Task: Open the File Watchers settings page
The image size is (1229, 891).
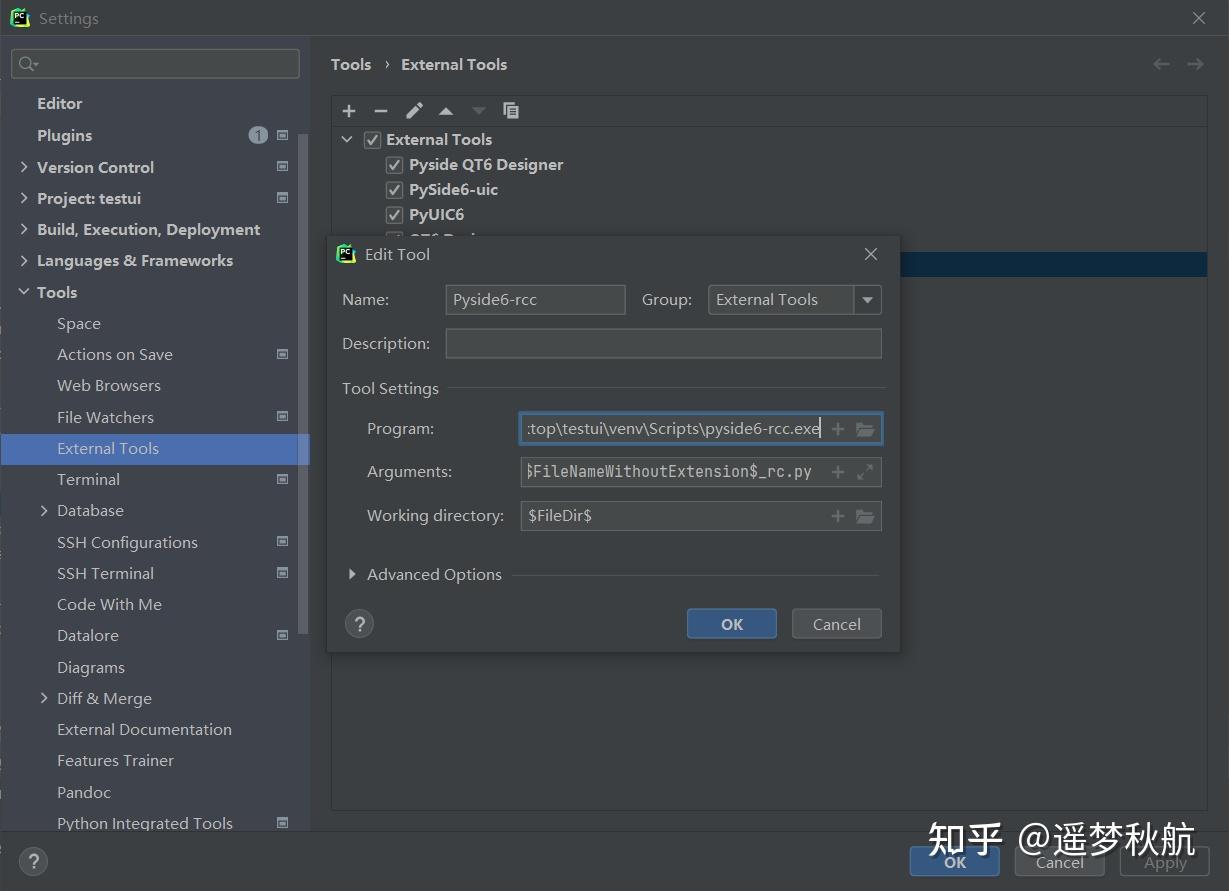Action: tap(107, 417)
